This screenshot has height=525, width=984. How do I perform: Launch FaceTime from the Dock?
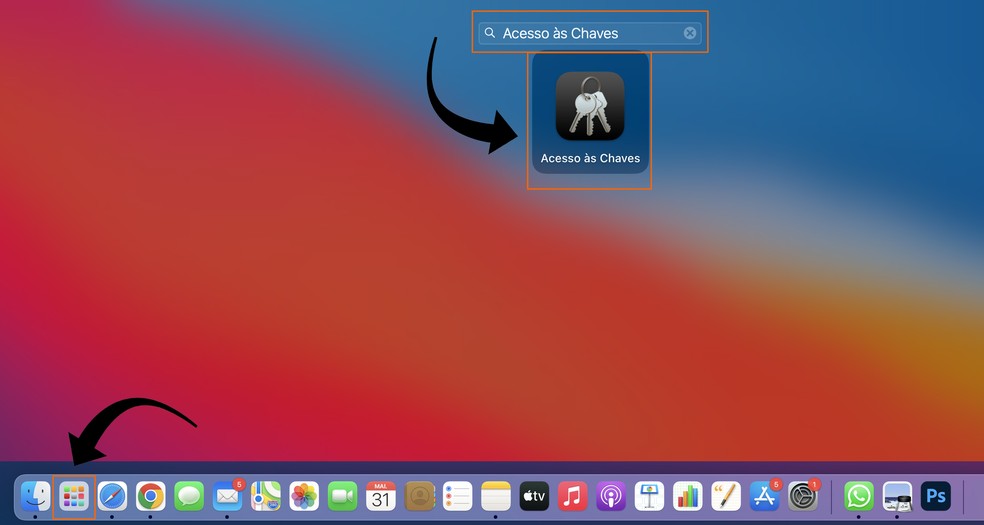point(343,496)
